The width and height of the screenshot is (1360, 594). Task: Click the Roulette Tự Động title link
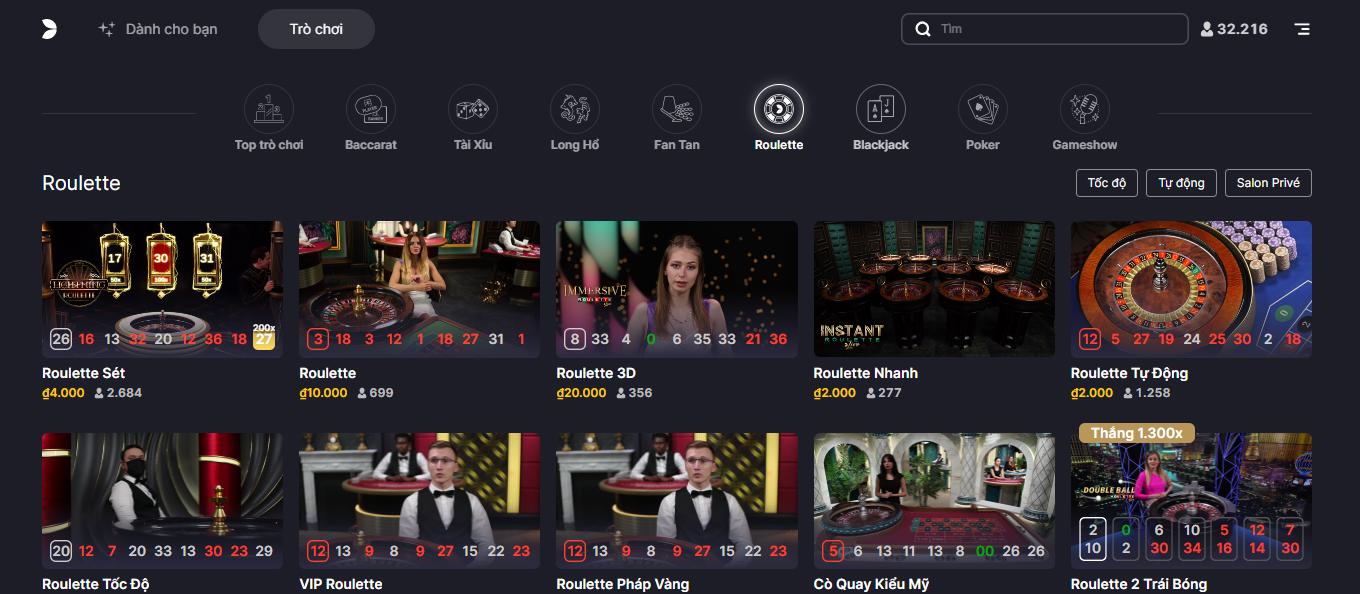1129,373
